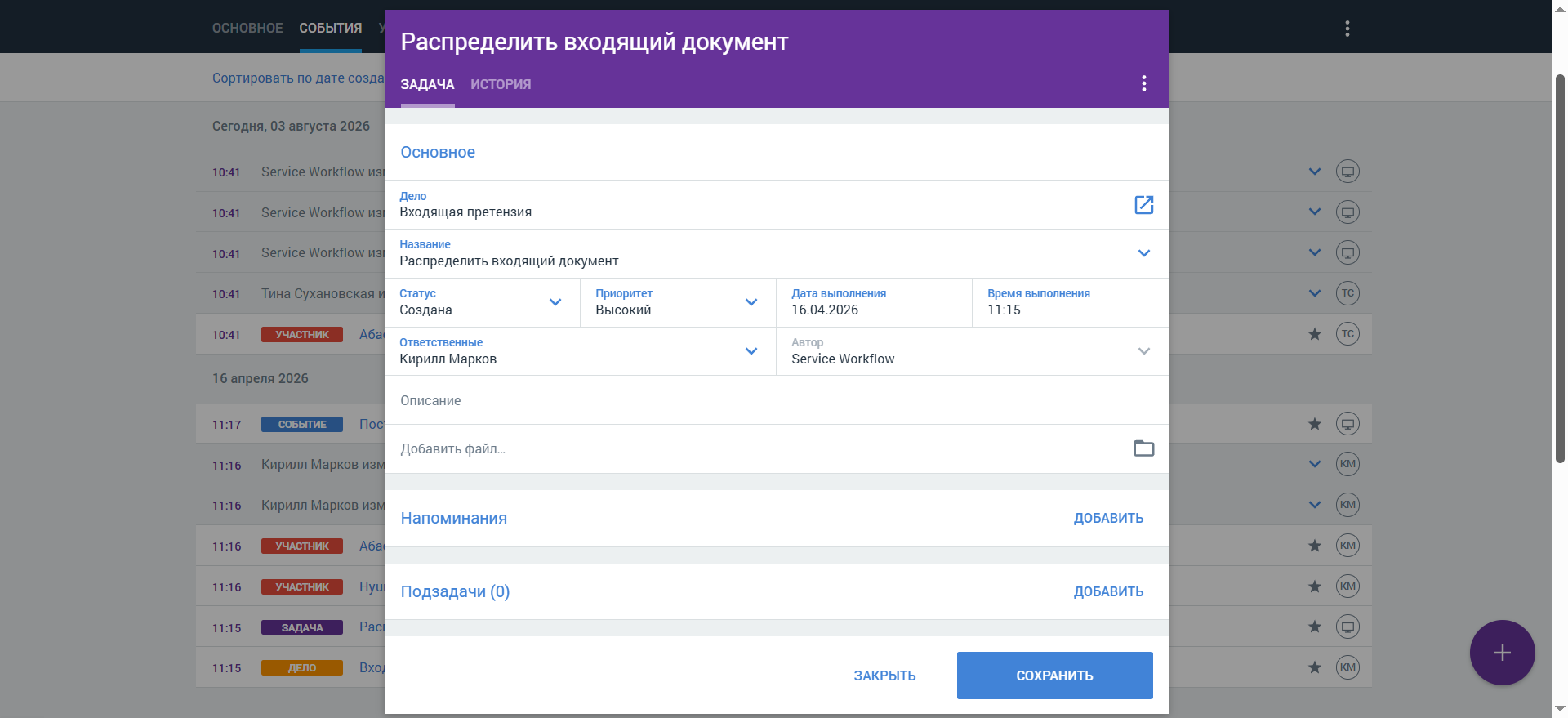The height and width of the screenshot is (718, 1568).
Task: Click monitor icon on second 10:41 row
Action: (1347, 212)
